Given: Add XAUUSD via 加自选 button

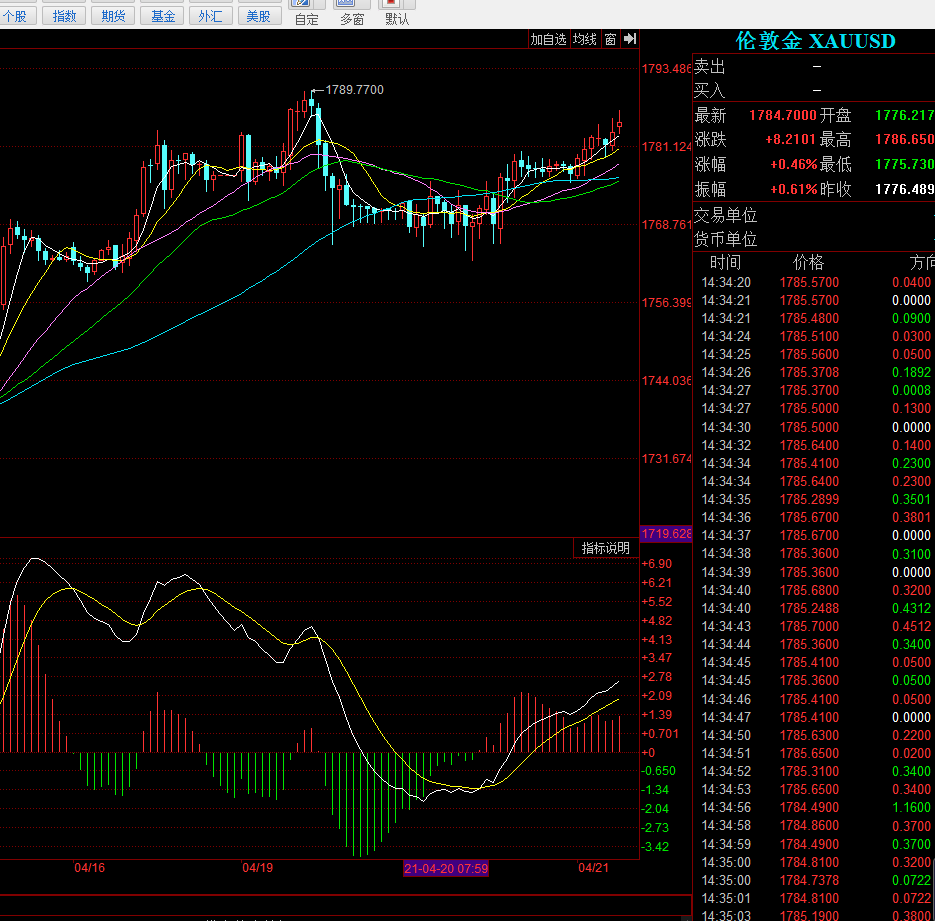Looking at the screenshot, I should tap(549, 39).
